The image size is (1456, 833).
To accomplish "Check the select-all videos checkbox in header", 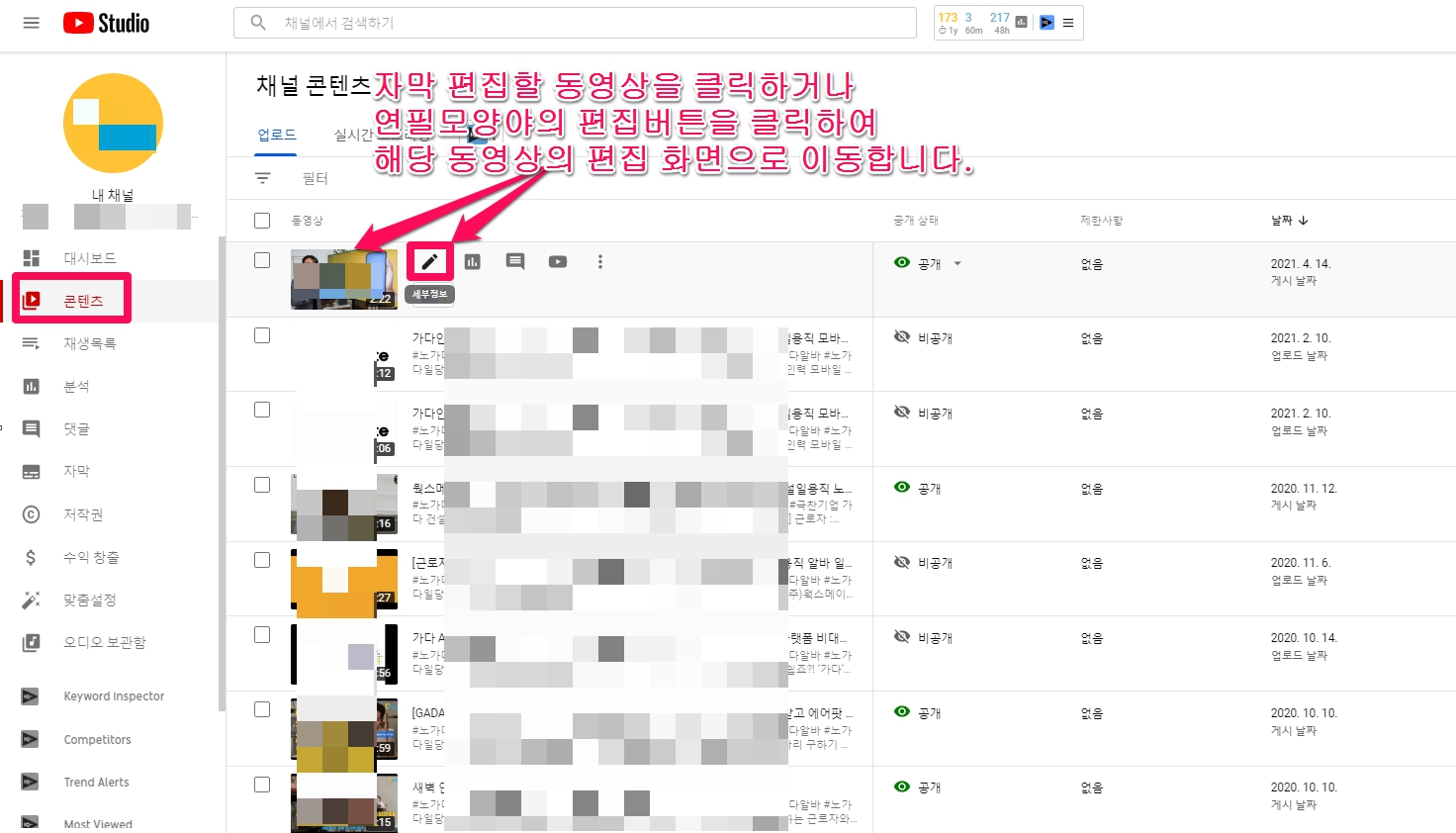I will click(x=262, y=221).
